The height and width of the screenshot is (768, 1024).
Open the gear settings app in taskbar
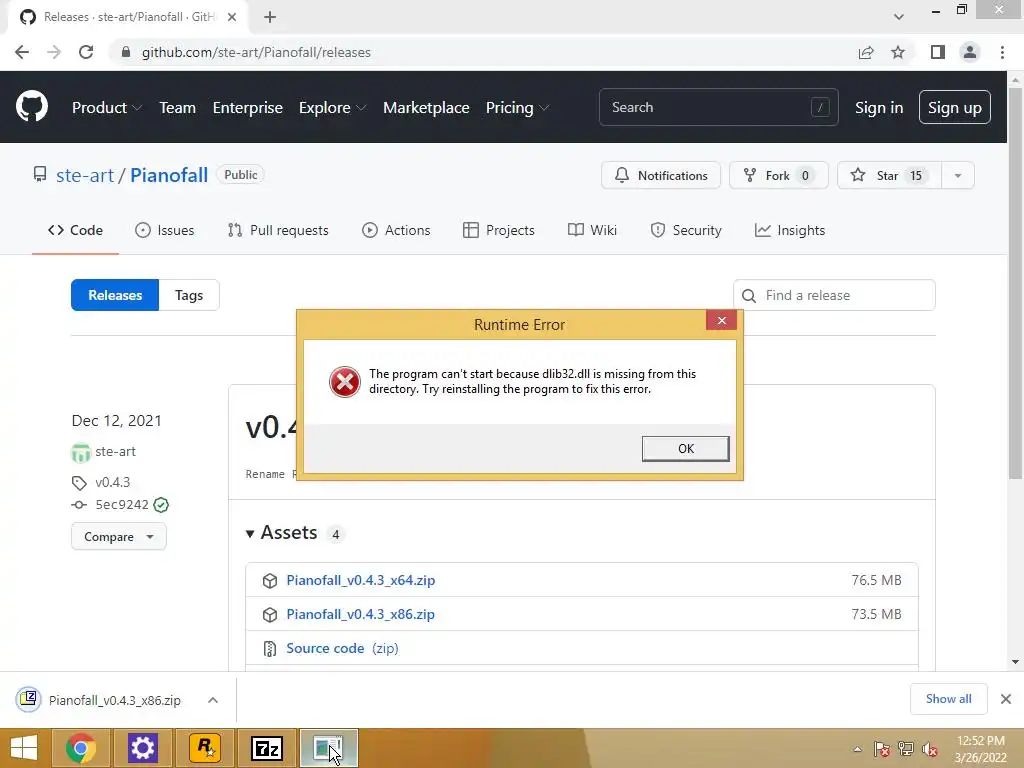pyautogui.click(x=142, y=748)
